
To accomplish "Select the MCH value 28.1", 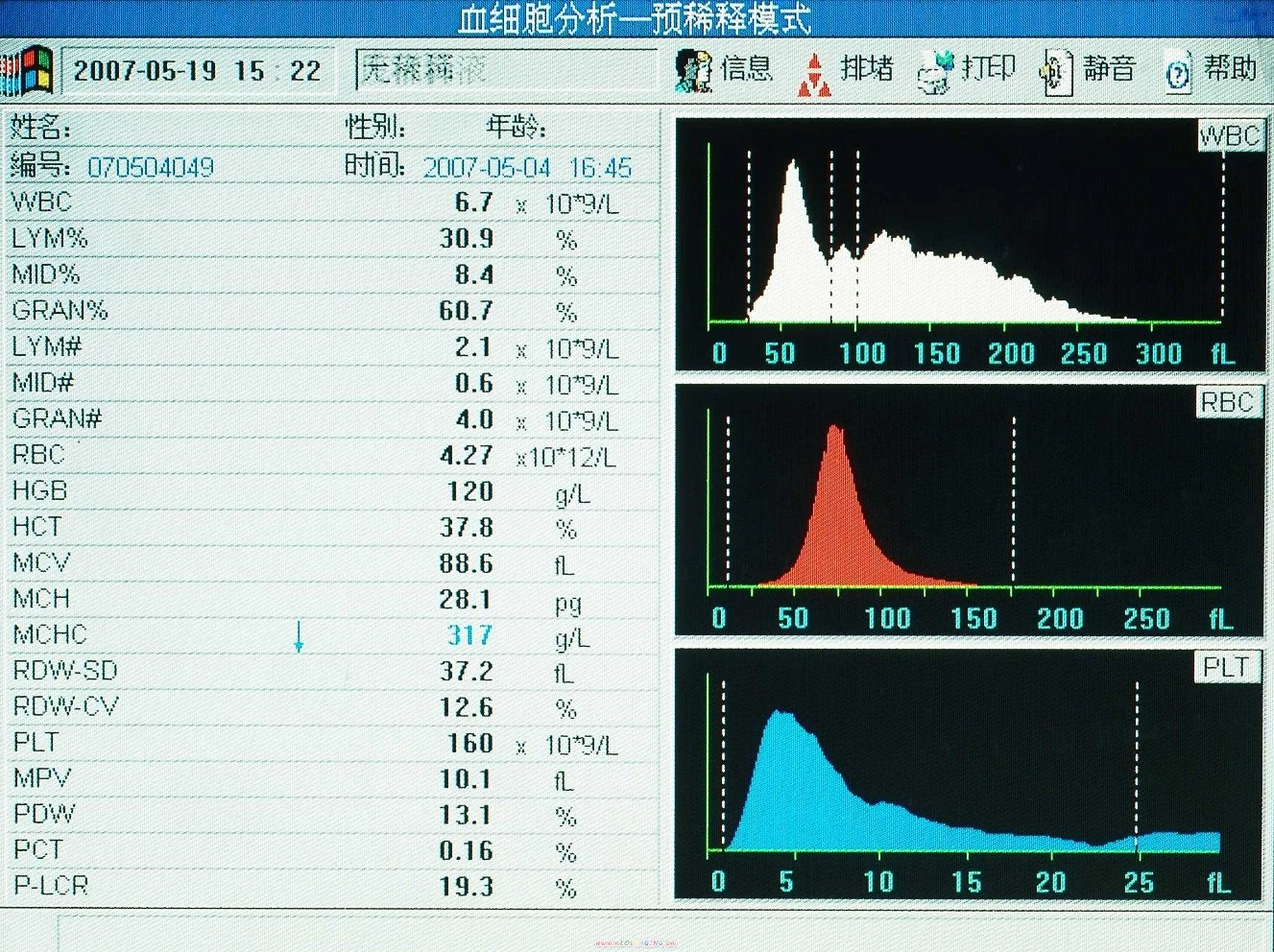I will pos(467,599).
